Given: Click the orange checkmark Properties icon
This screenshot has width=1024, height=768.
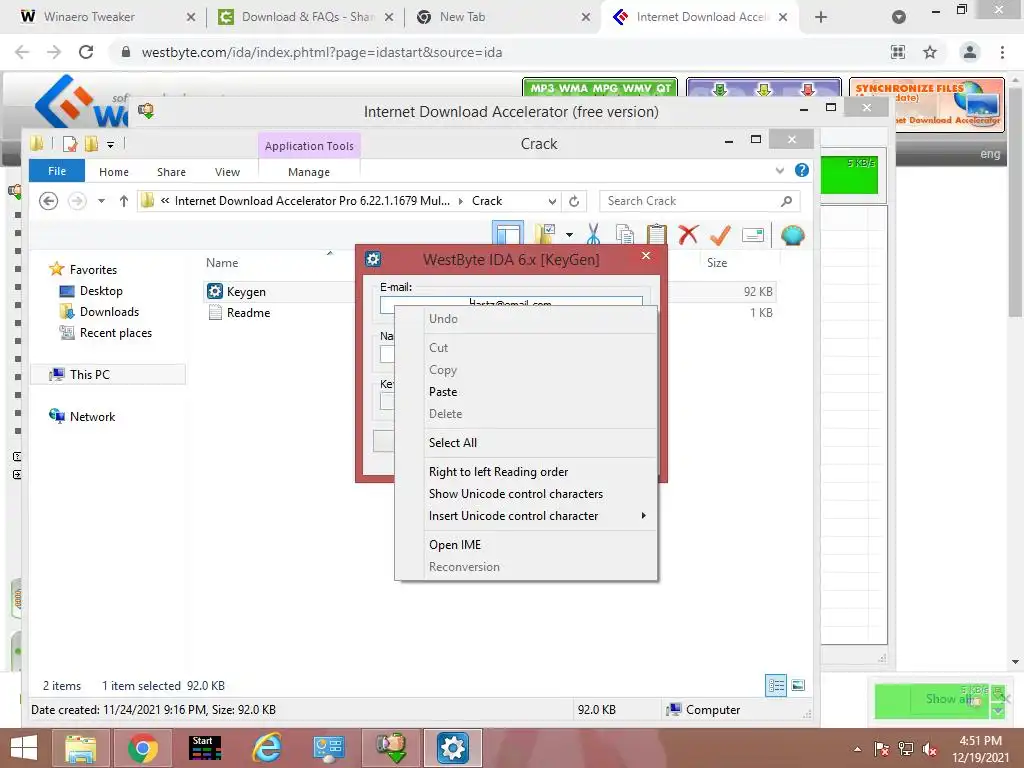Looking at the screenshot, I should point(720,234).
